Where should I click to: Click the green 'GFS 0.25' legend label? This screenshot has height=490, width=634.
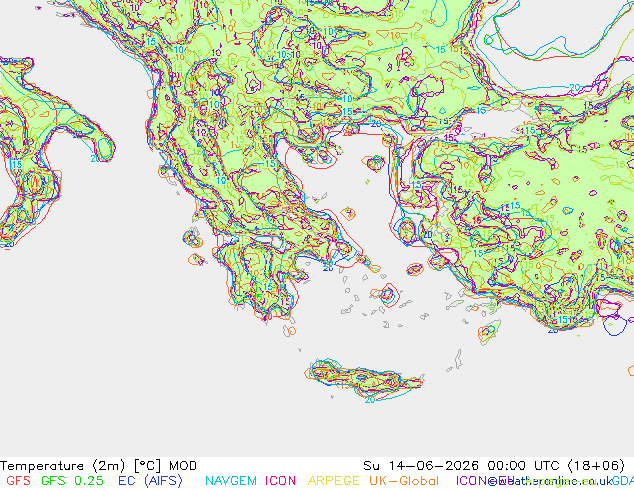pyautogui.click(x=72, y=481)
